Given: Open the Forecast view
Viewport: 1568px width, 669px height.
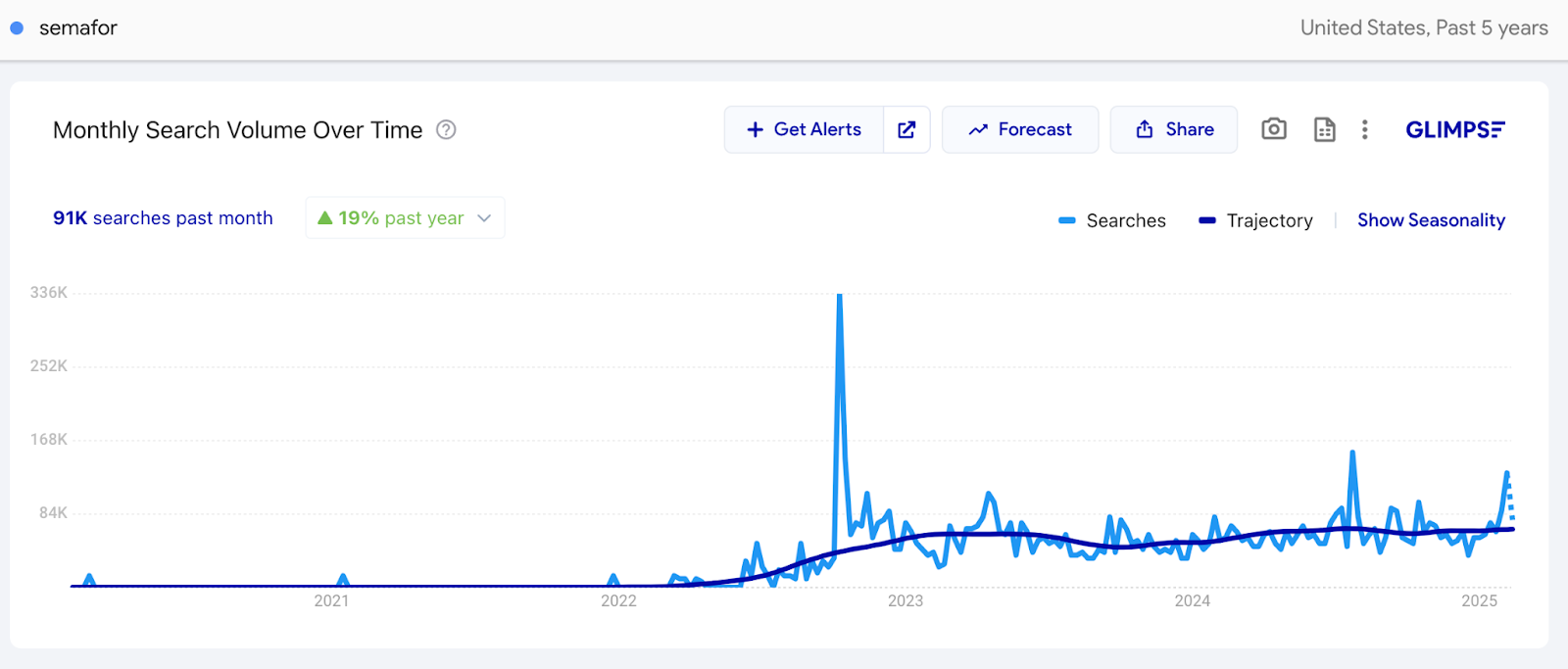Looking at the screenshot, I should pyautogui.click(x=1020, y=129).
